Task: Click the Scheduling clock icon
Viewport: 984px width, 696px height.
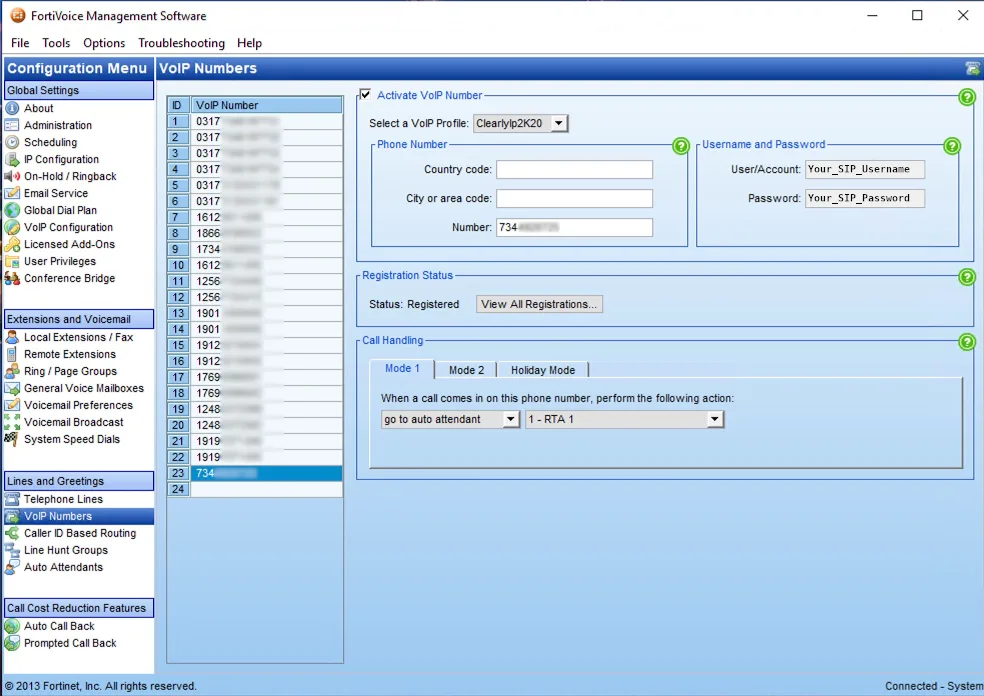Action: [x=12, y=142]
